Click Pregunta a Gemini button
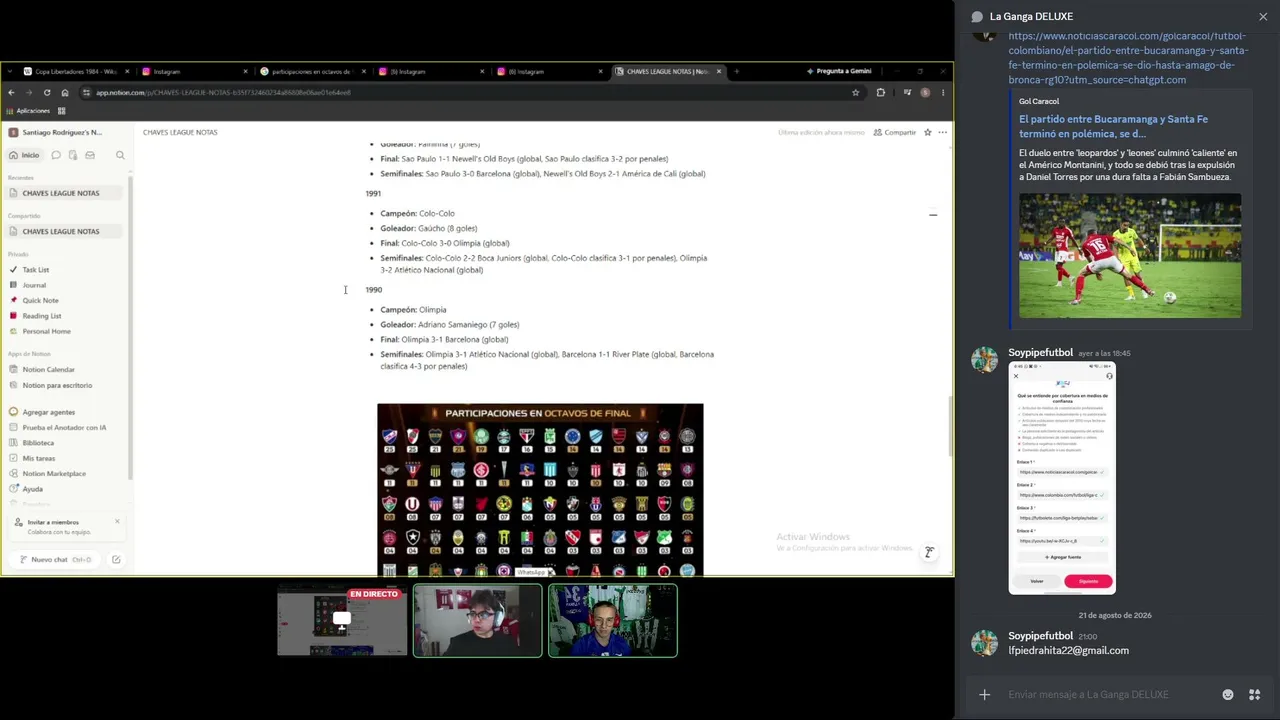Image resolution: width=1280 pixels, height=720 pixels. 838,71
